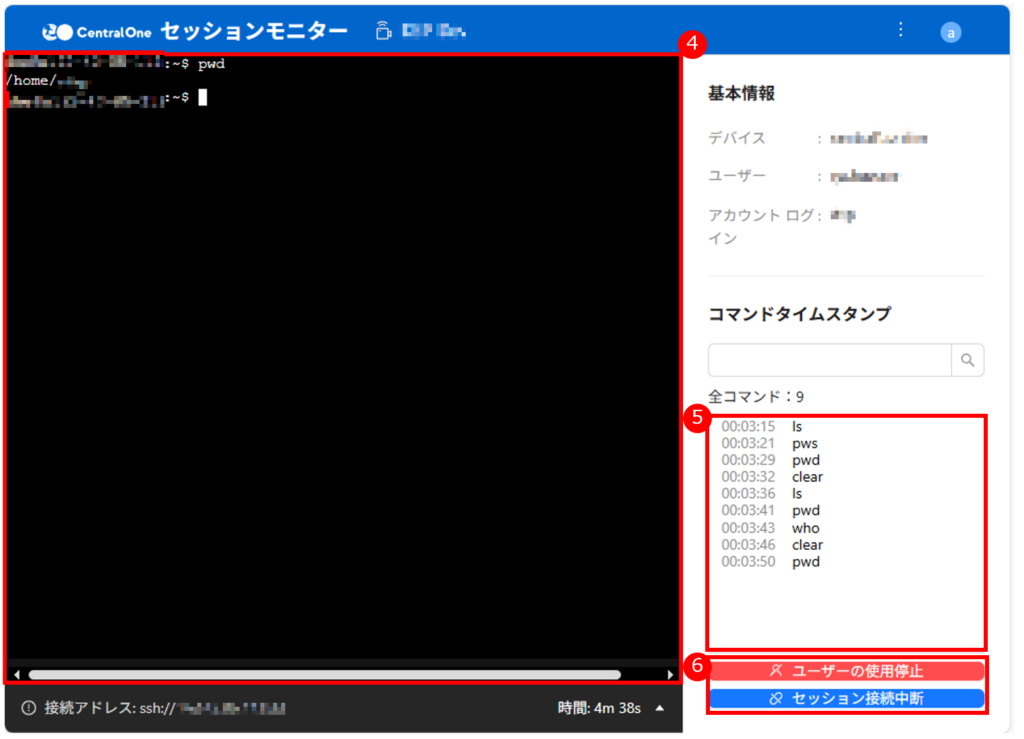Click the terminal's right scroll arrow

tap(670, 675)
